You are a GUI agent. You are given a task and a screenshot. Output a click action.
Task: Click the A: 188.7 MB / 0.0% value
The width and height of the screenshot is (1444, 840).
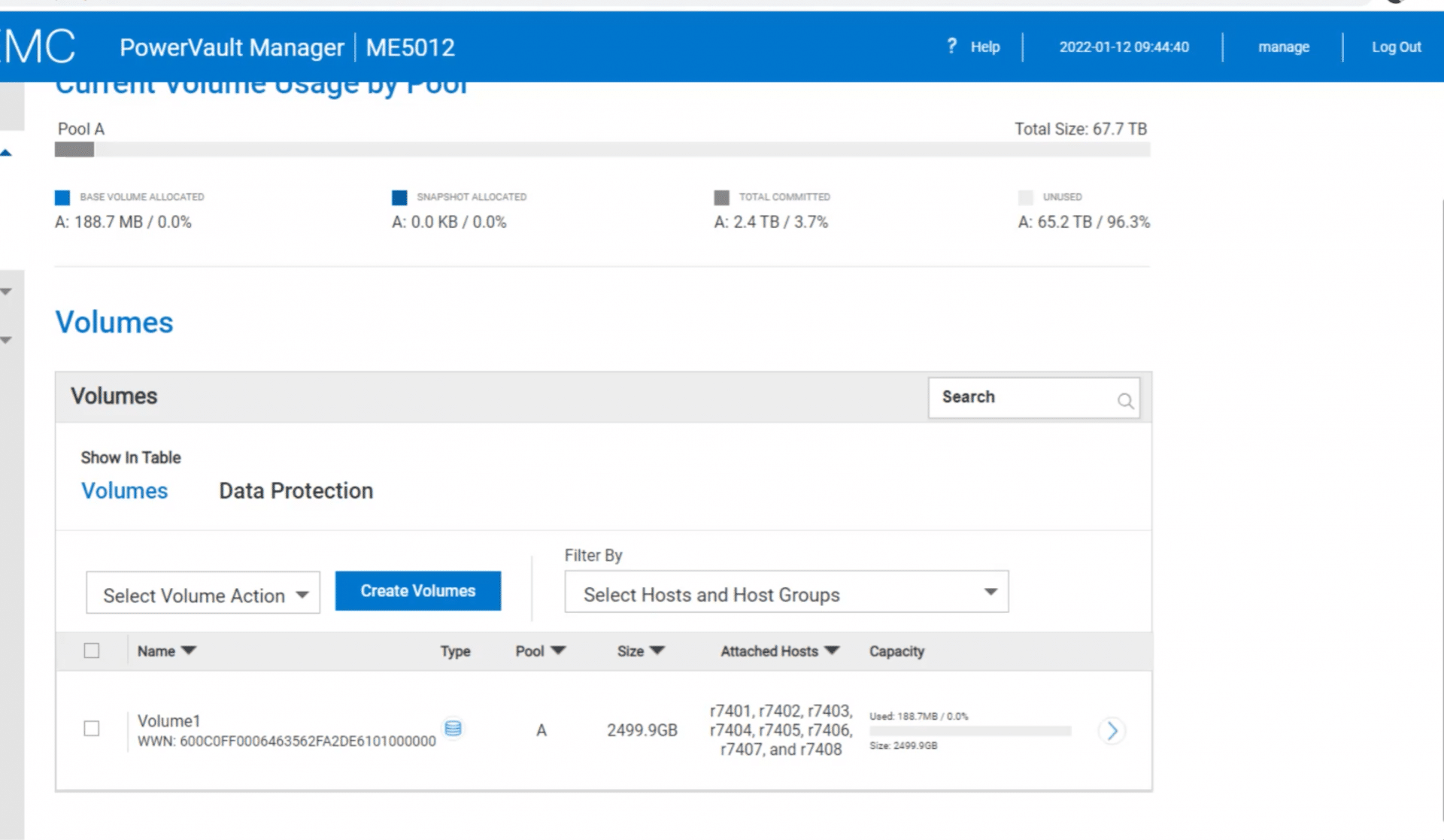(x=123, y=222)
